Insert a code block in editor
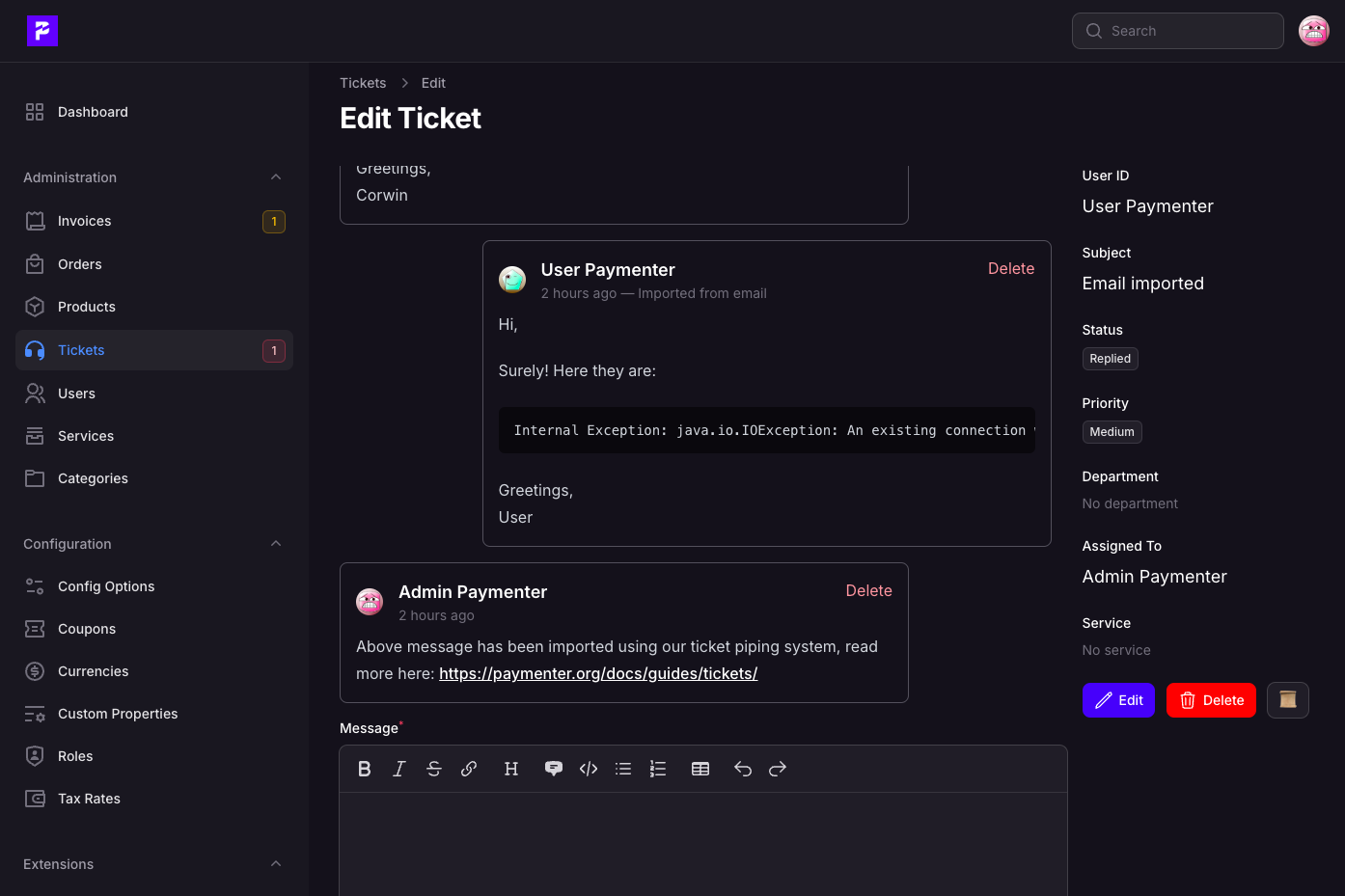 pyautogui.click(x=589, y=769)
